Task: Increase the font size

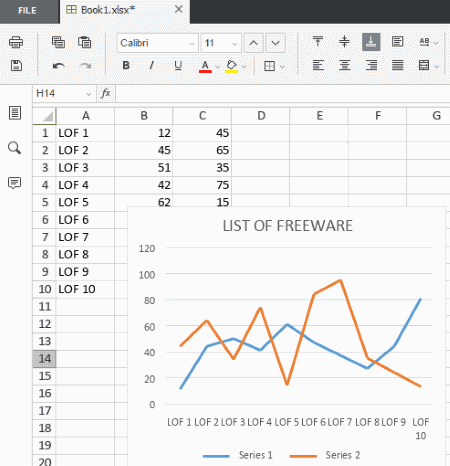Action: coord(254,43)
